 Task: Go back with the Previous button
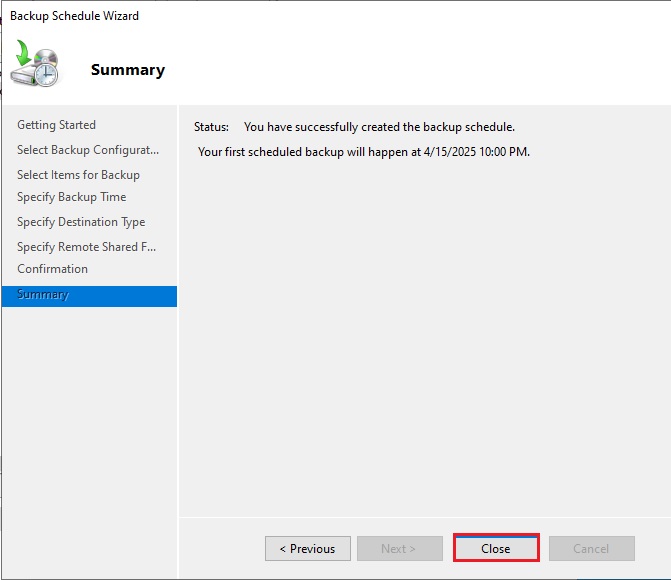(x=307, y=548)
